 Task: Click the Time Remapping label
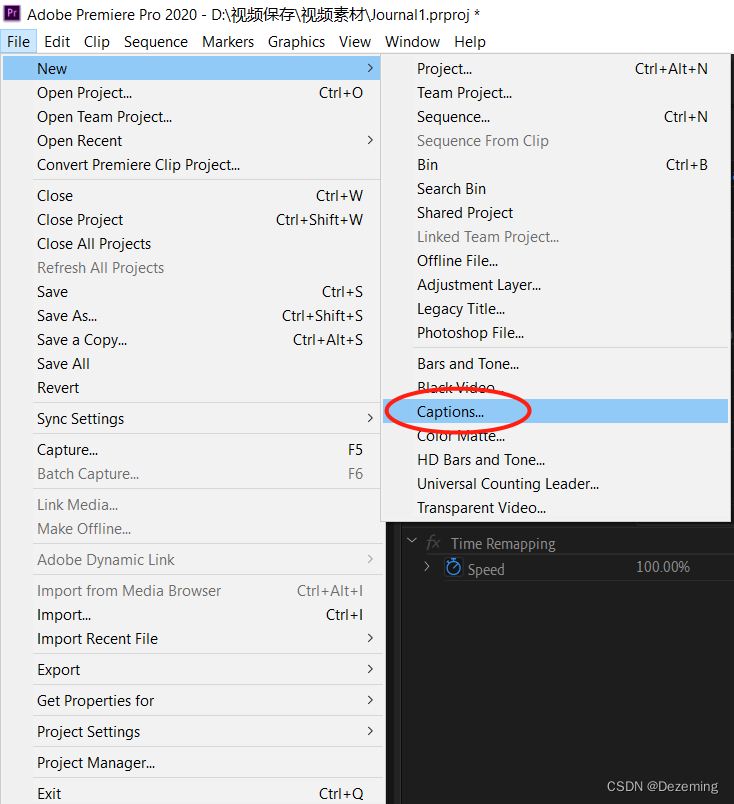[x=503, y=544]
